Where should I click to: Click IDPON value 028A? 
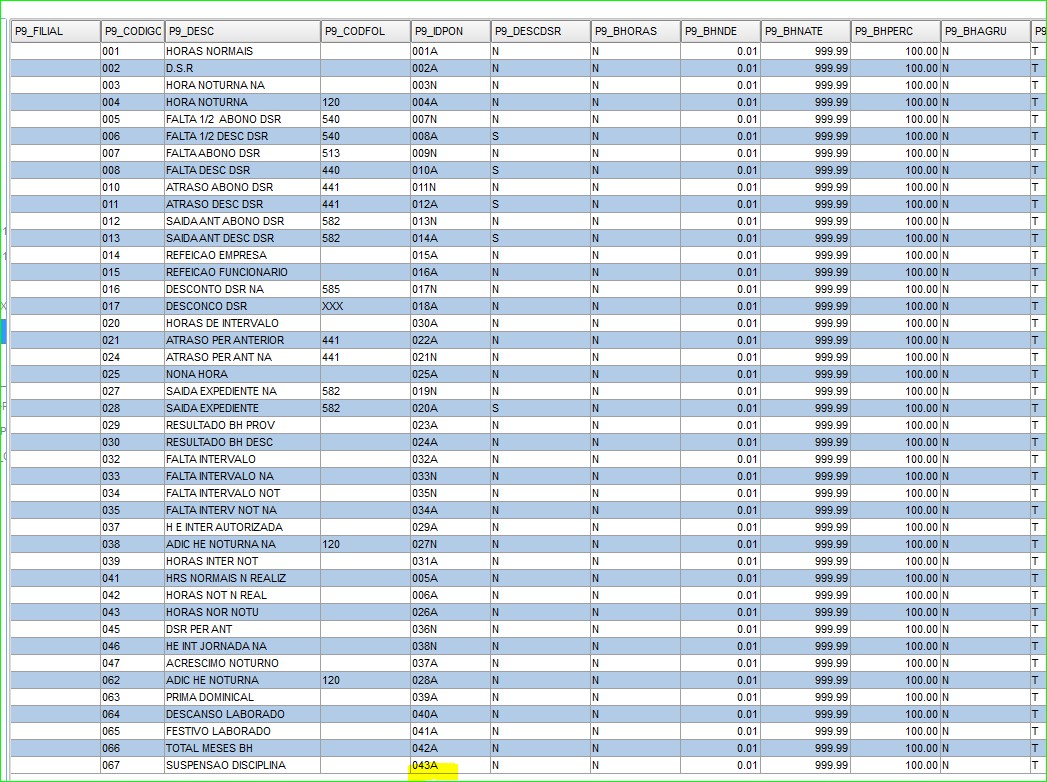pos(450,680)
